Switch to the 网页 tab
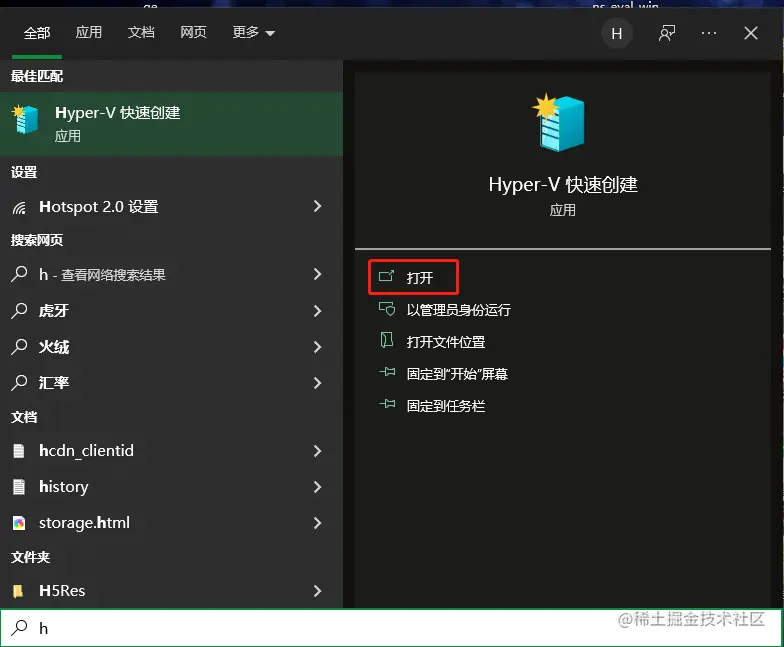 (194, 32)
